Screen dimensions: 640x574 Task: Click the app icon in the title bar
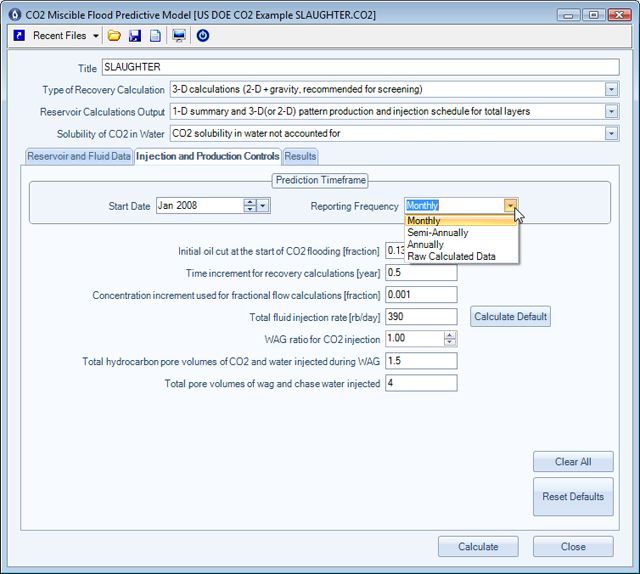click(x=15, y=15)
